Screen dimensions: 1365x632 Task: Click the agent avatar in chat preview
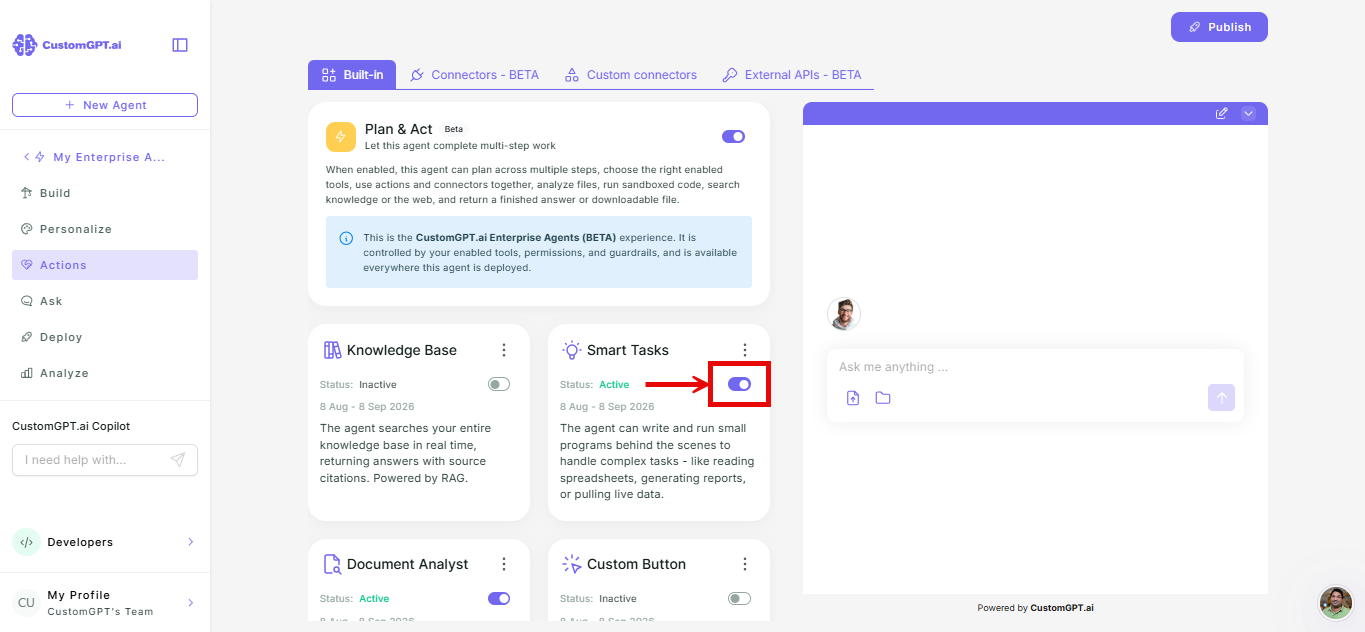coord(844,314)
